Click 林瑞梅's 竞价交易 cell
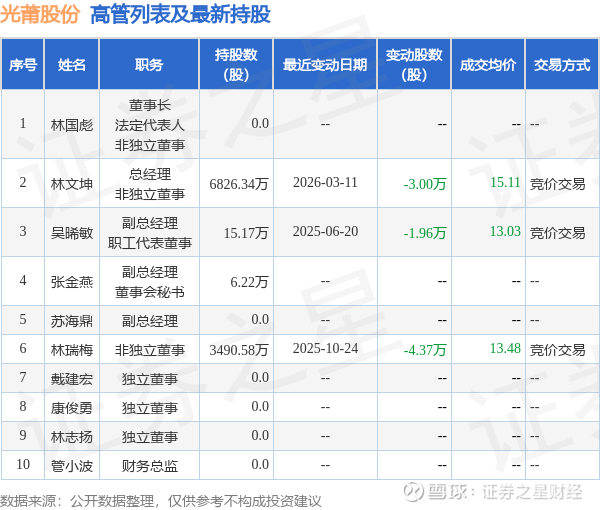 pos(558,350)
